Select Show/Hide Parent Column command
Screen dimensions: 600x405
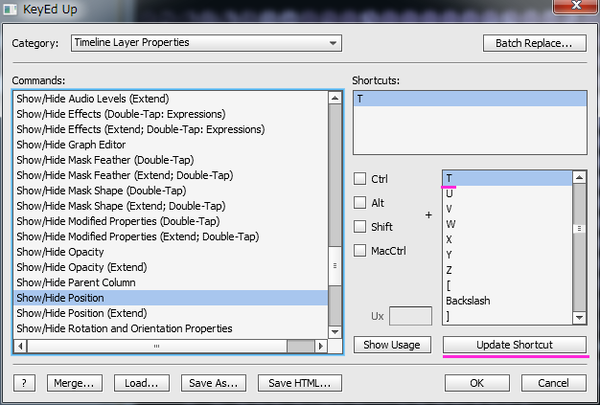coord(171,283)
